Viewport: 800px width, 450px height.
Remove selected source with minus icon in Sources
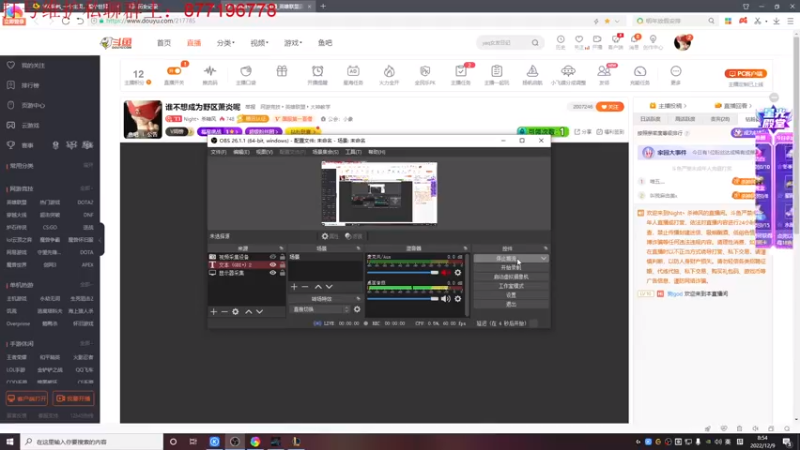pos(224,311)
